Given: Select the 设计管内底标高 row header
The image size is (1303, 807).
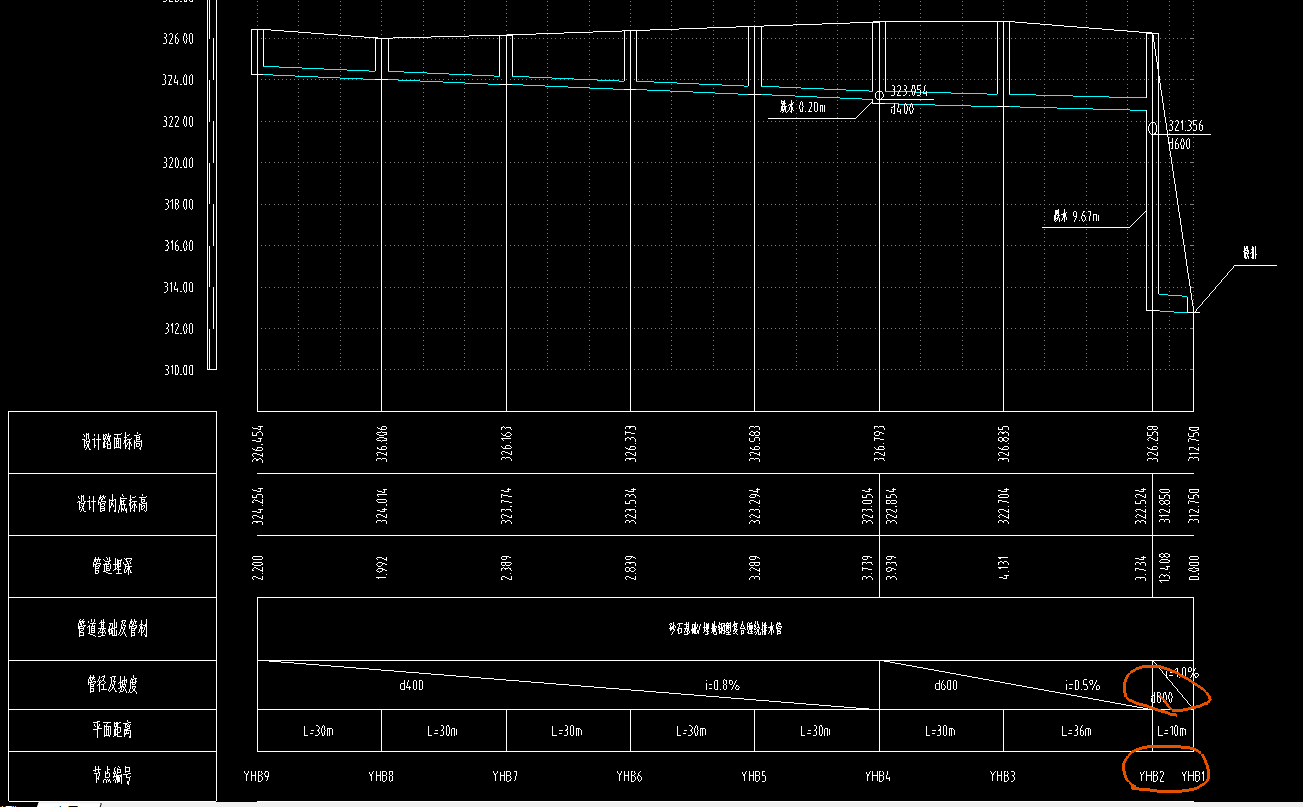Looking at the screenshot, I should pyautogui.click(x=112, y=504).
